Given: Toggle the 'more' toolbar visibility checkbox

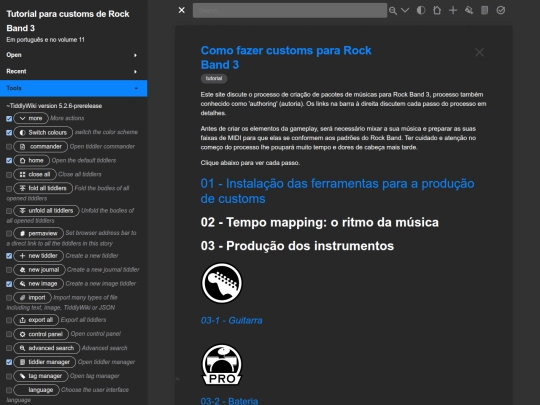Looking at the screenshot, I should pyautogui.click(x=9, y=119).
